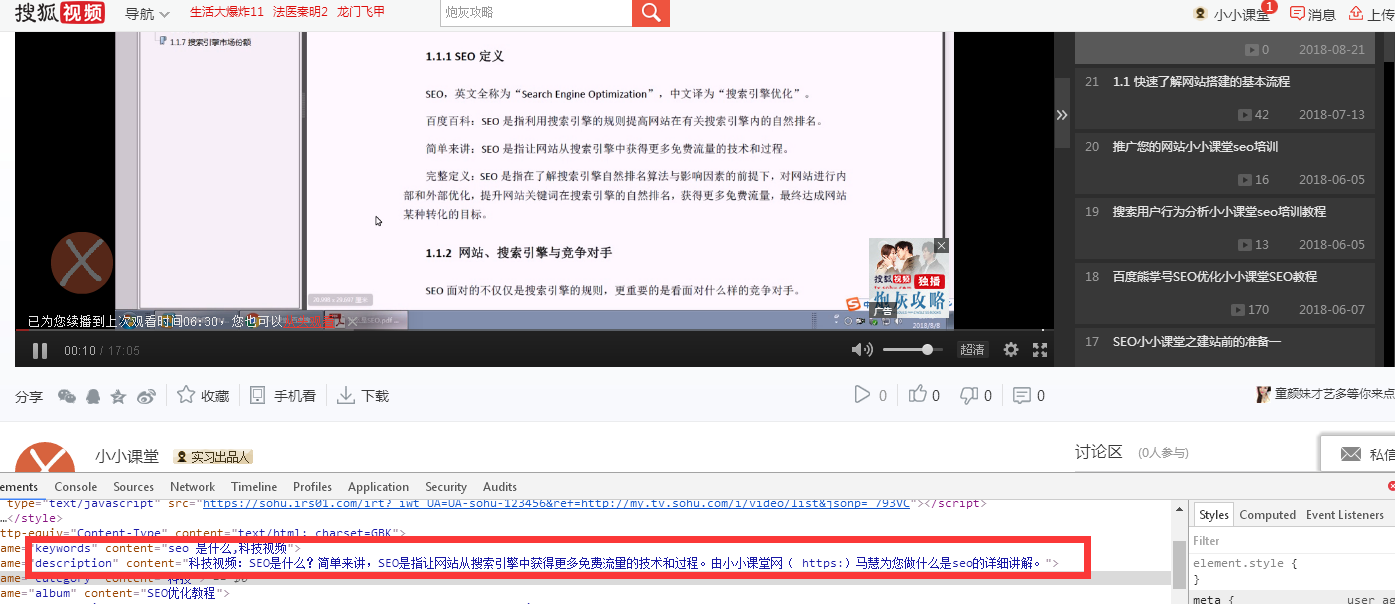Select the Styles pane tab

click(1214, 515)
